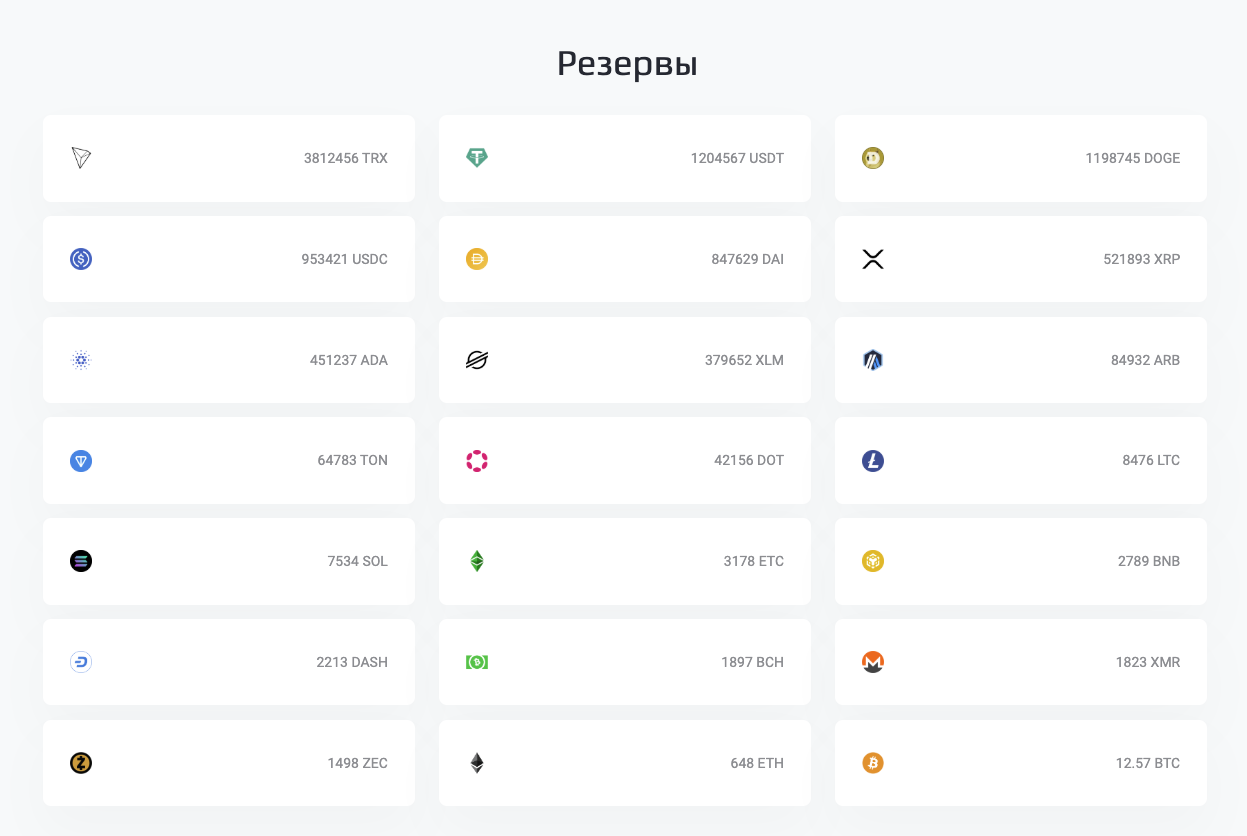Click the XRP logo icon
Image resolution: width=1247 pixels, height=836 pixels.
(x=873, y=259)
